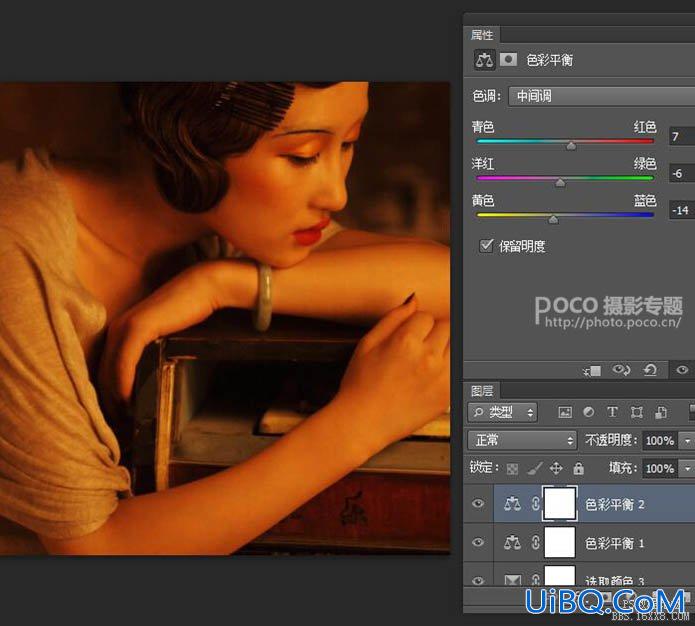Click the 色彩平衡 2 balance scale icon
Viewport: 695px width, 626px height.
coord(512,503)
